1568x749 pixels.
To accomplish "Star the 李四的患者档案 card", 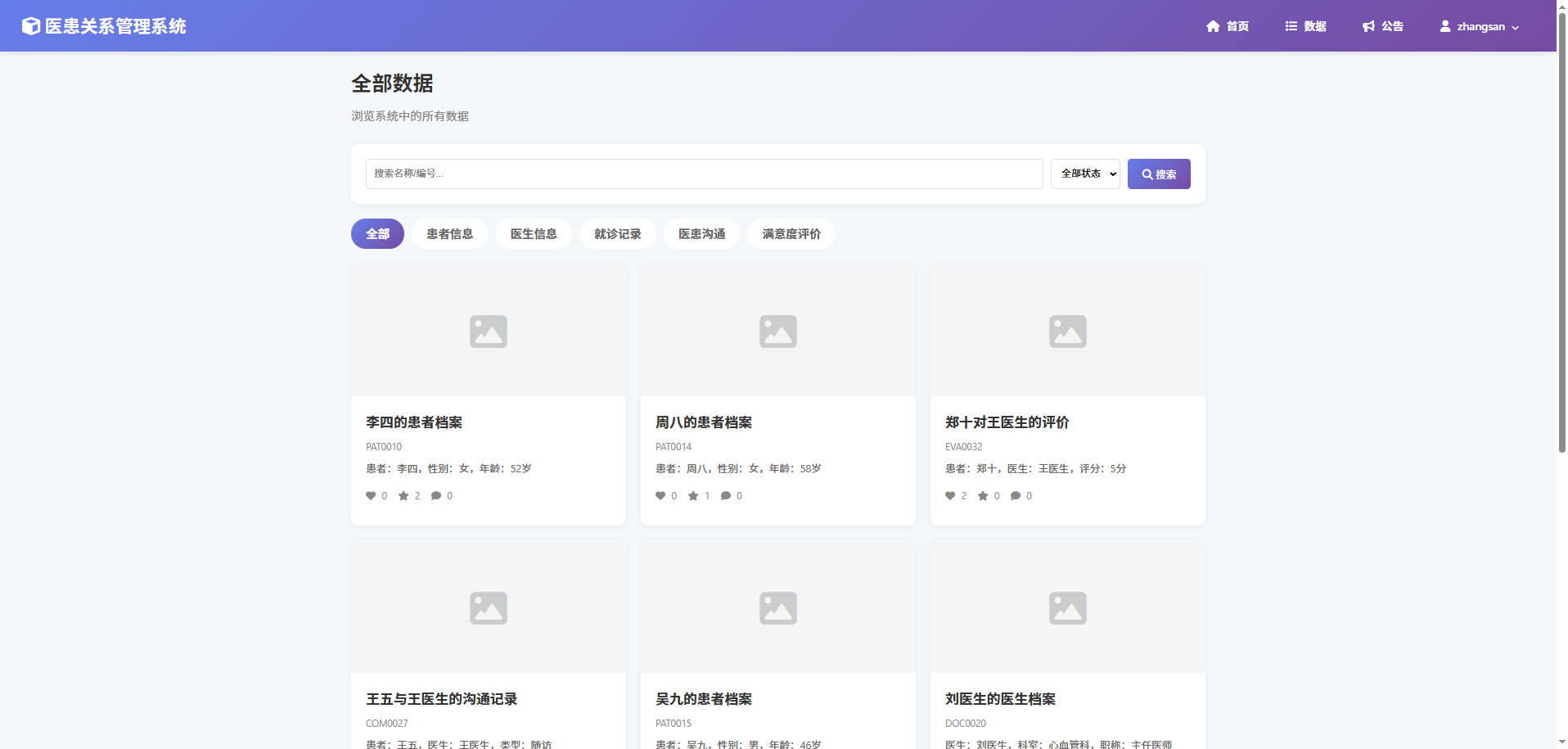I will (403, 495).
